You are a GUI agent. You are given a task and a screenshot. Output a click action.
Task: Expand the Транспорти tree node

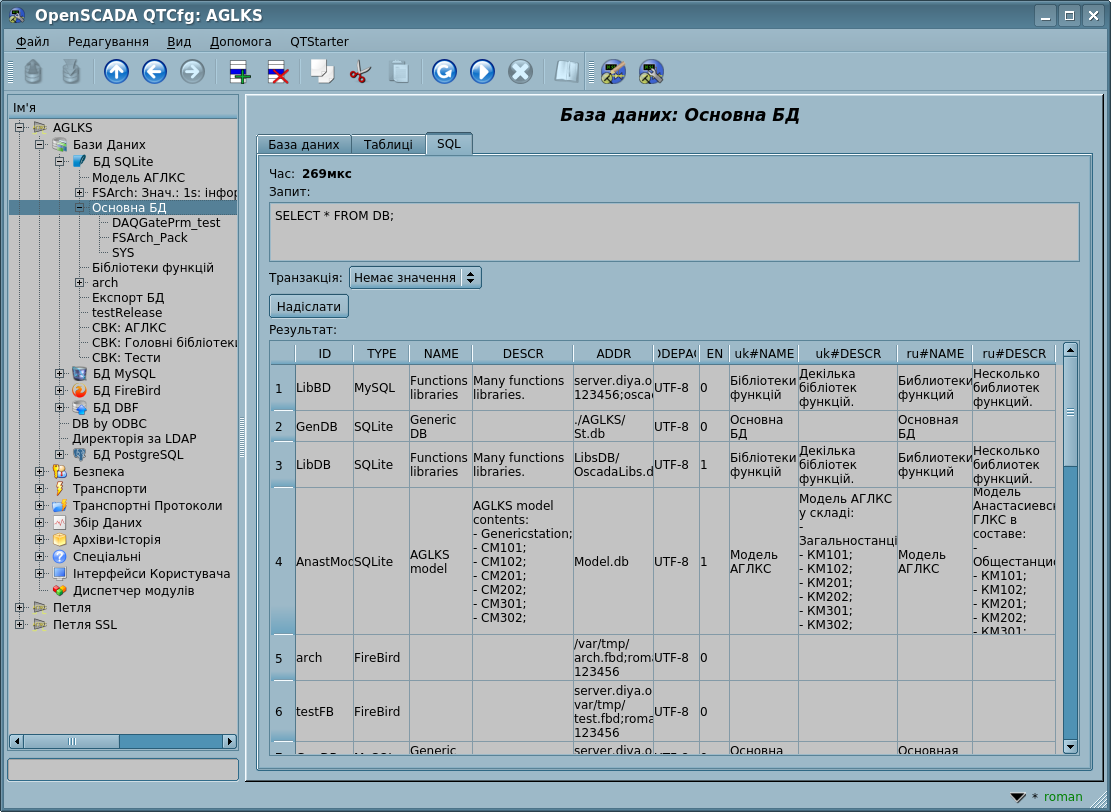coord(40,489)
